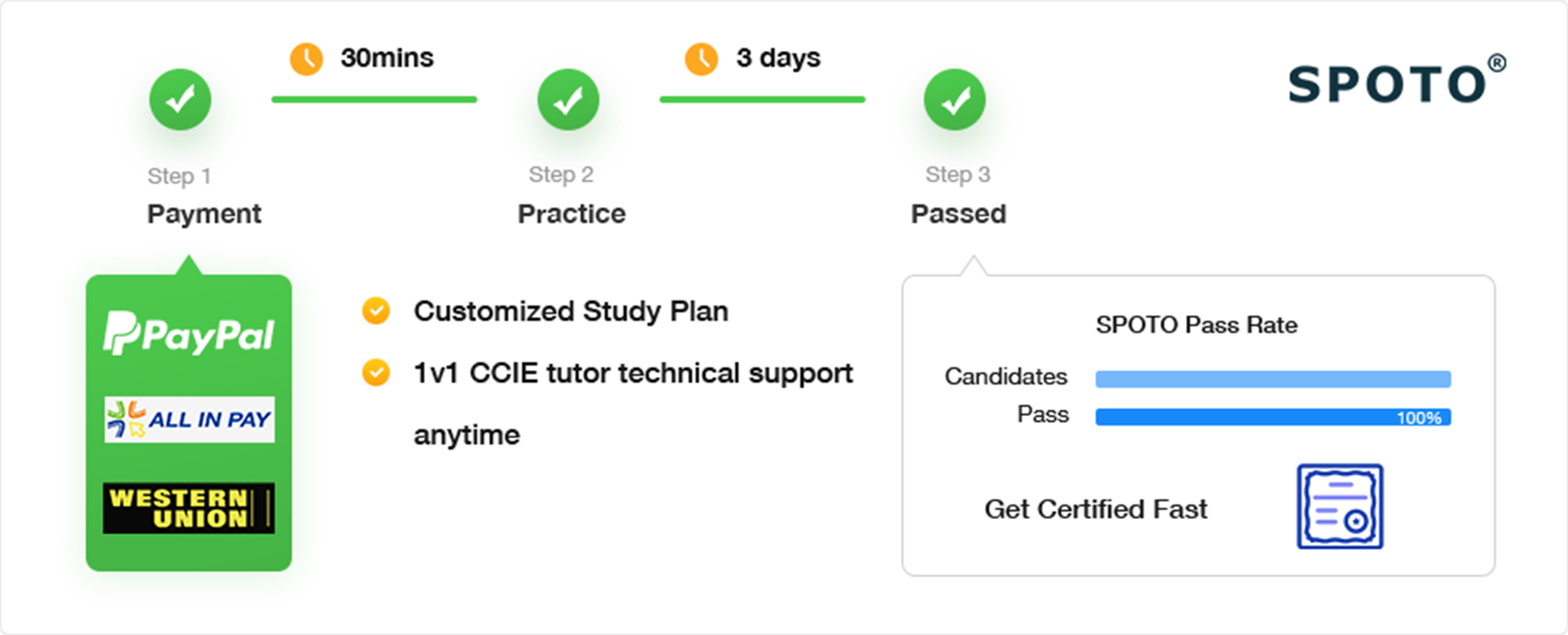The width and height of the screenshot is (1568, 635).
Task: Click the Step 3 green checkmark circle
Action: [x=955, y=100]
